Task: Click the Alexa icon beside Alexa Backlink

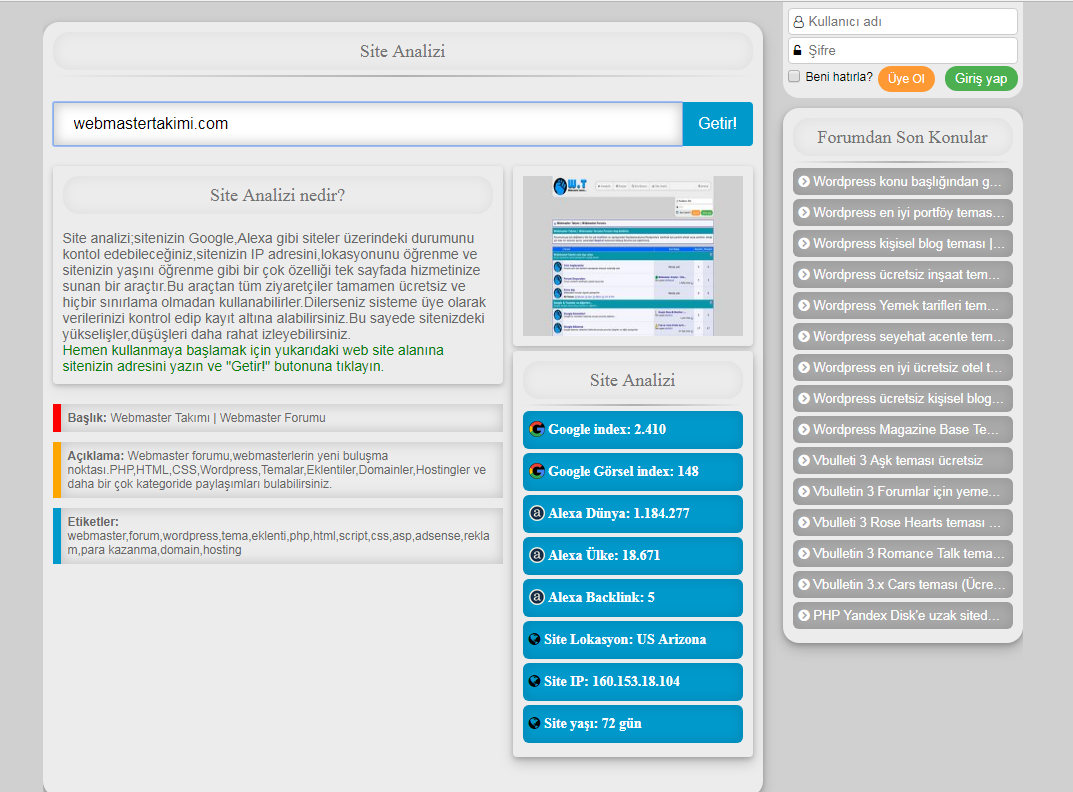Action: coord(537,597)
